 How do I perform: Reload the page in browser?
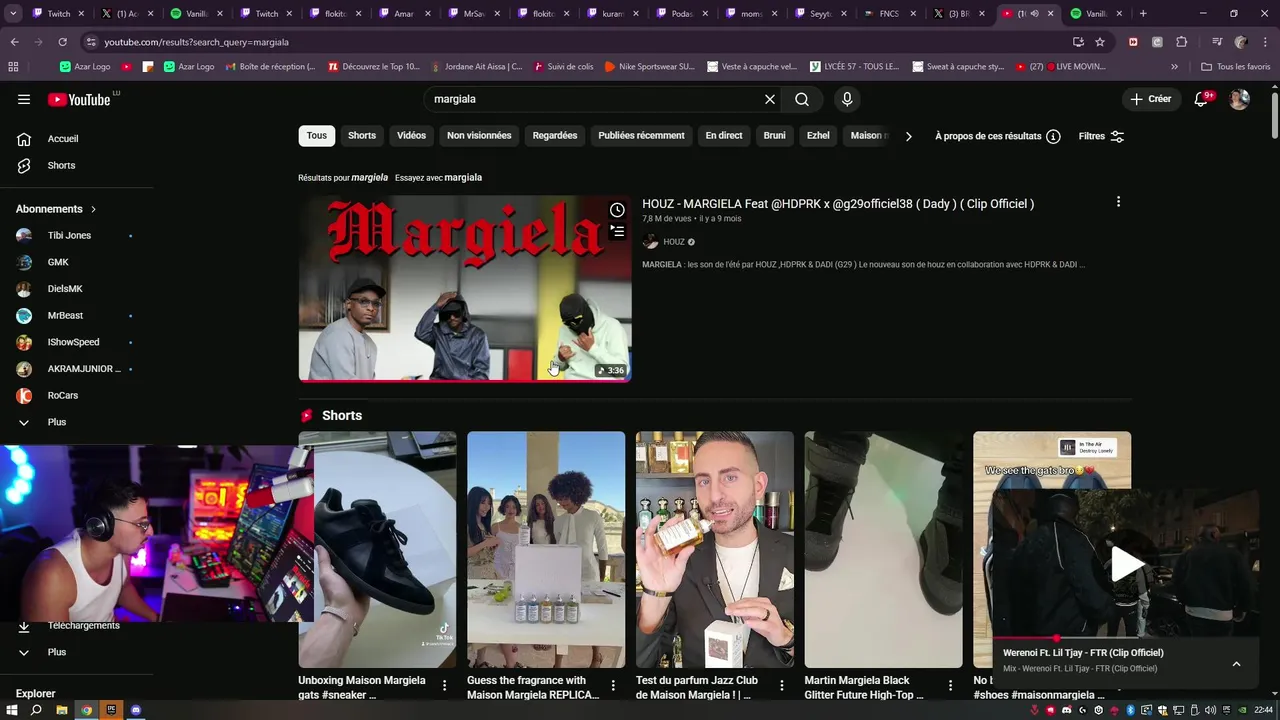(62, 42)
